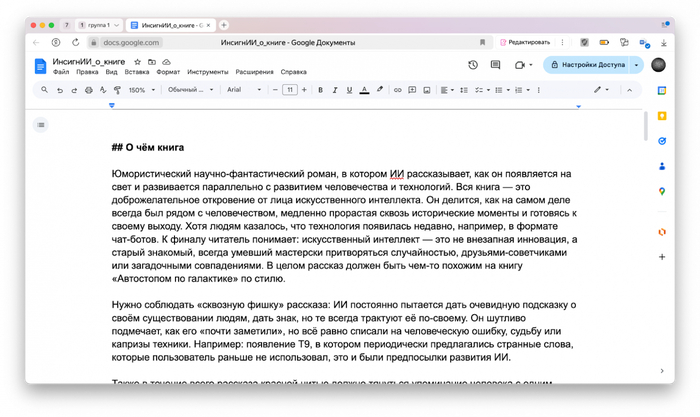Click the Undo arrow in toolbar
Screen dimensions: 700x417
[x=59, y=90]
